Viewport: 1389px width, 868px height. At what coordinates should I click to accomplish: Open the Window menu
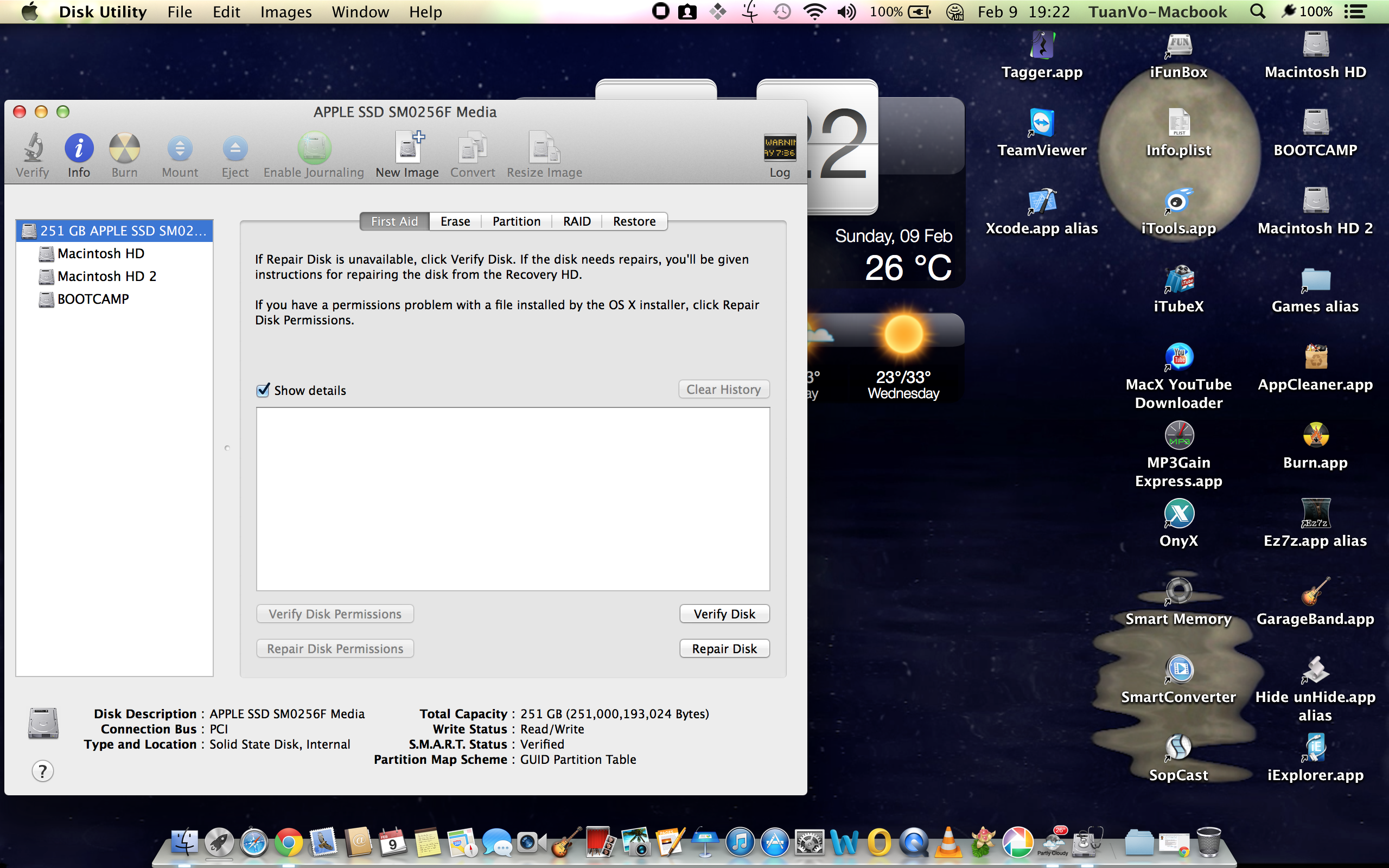pos(360,11)
